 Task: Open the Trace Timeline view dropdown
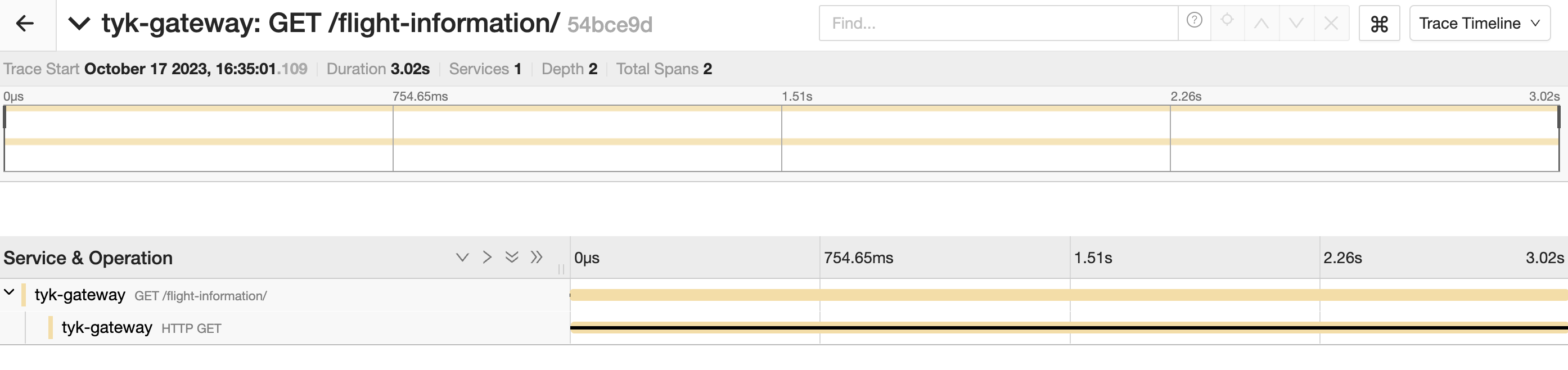pos(1479,24)
